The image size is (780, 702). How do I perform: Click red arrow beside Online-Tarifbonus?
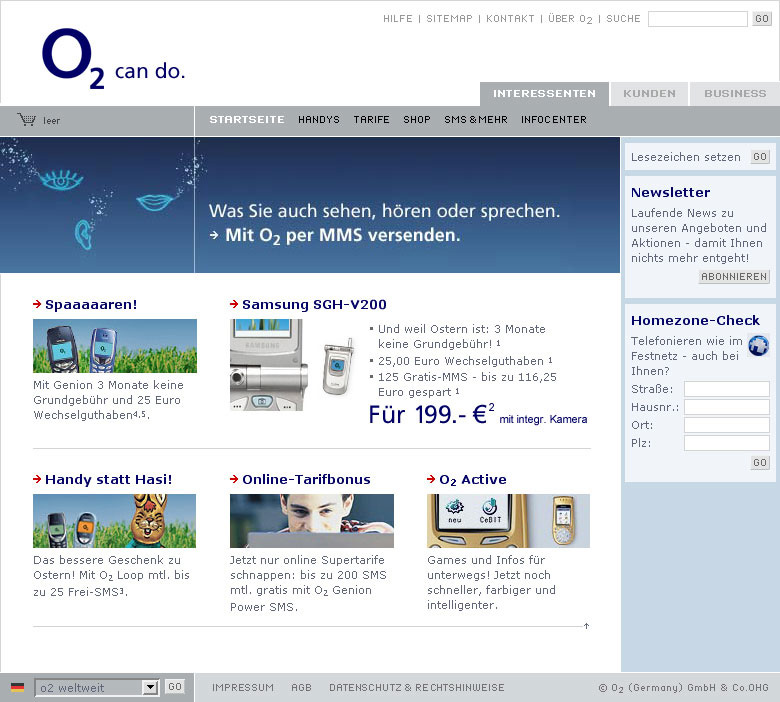click(234, 479)
